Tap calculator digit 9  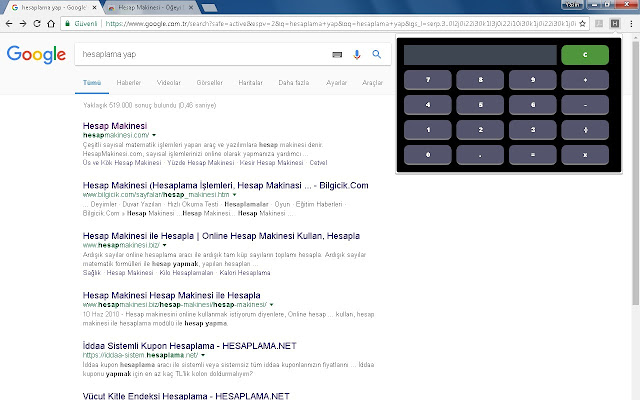coord(533,80)
